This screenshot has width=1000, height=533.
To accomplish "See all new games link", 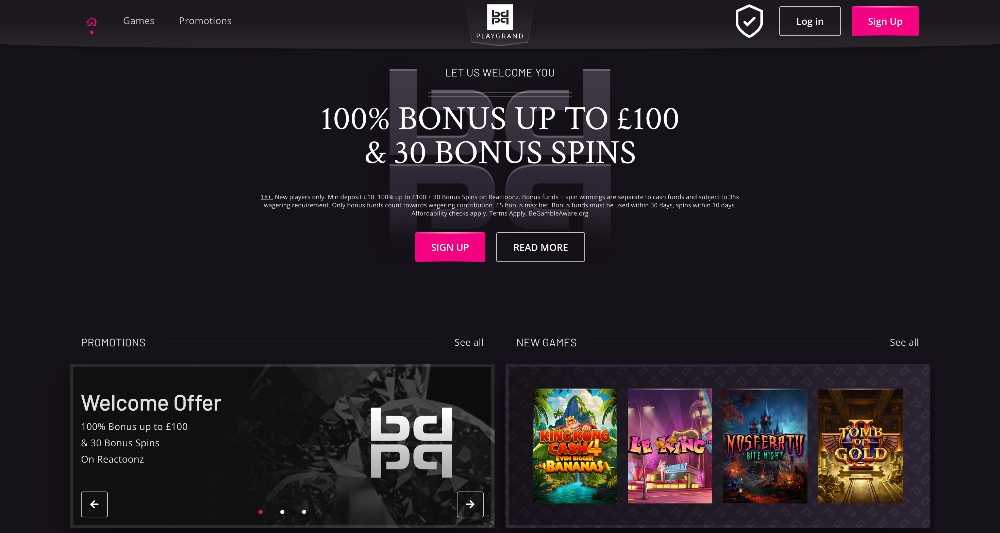I will click(x=904, y=342).
